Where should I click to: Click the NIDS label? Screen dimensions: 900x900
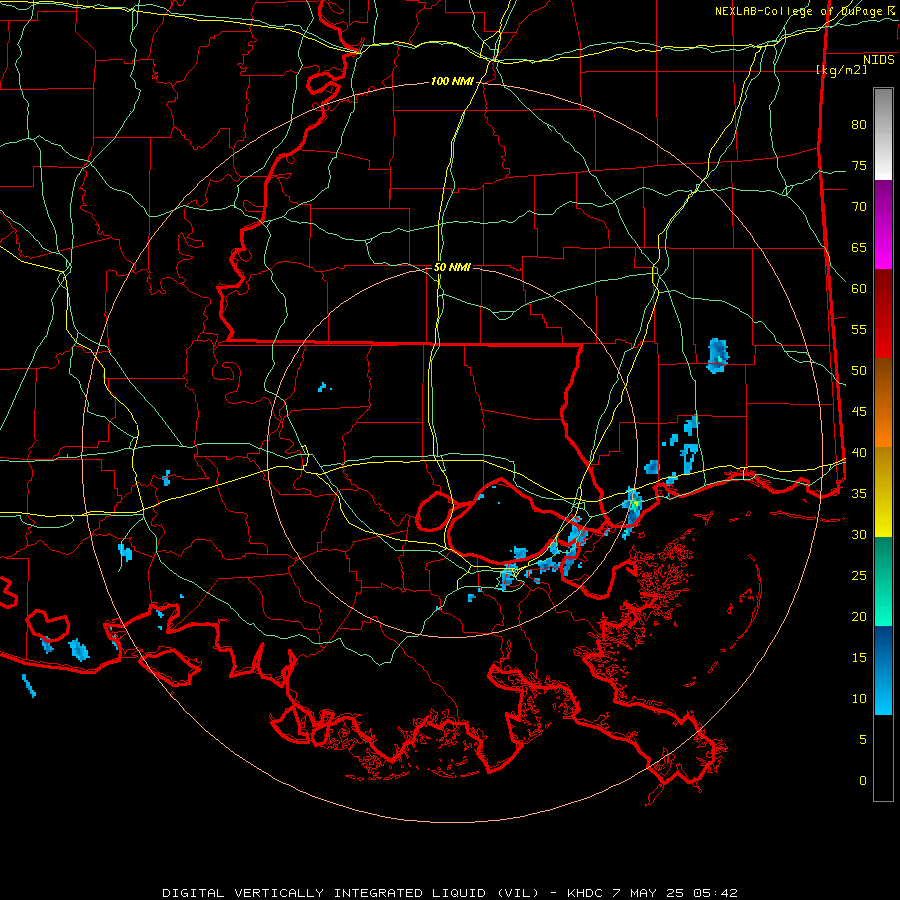coord(879,60)
